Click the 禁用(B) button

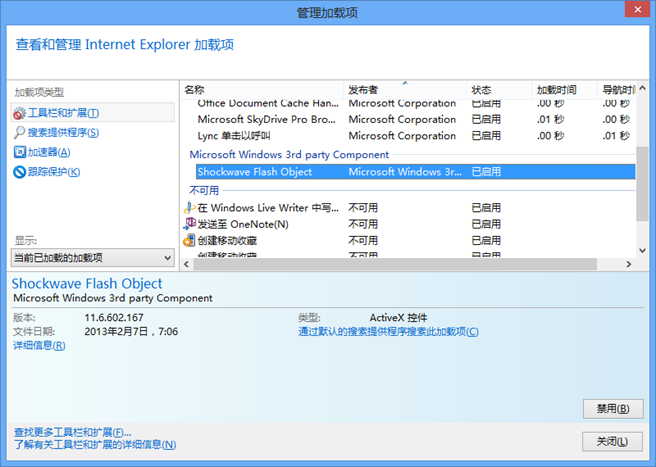613,408
